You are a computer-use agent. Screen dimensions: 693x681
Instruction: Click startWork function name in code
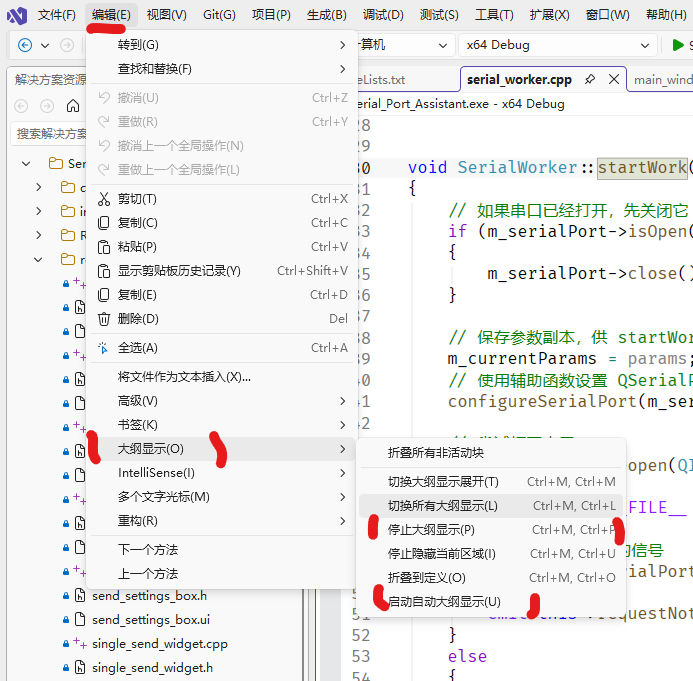tap(642, 168)
